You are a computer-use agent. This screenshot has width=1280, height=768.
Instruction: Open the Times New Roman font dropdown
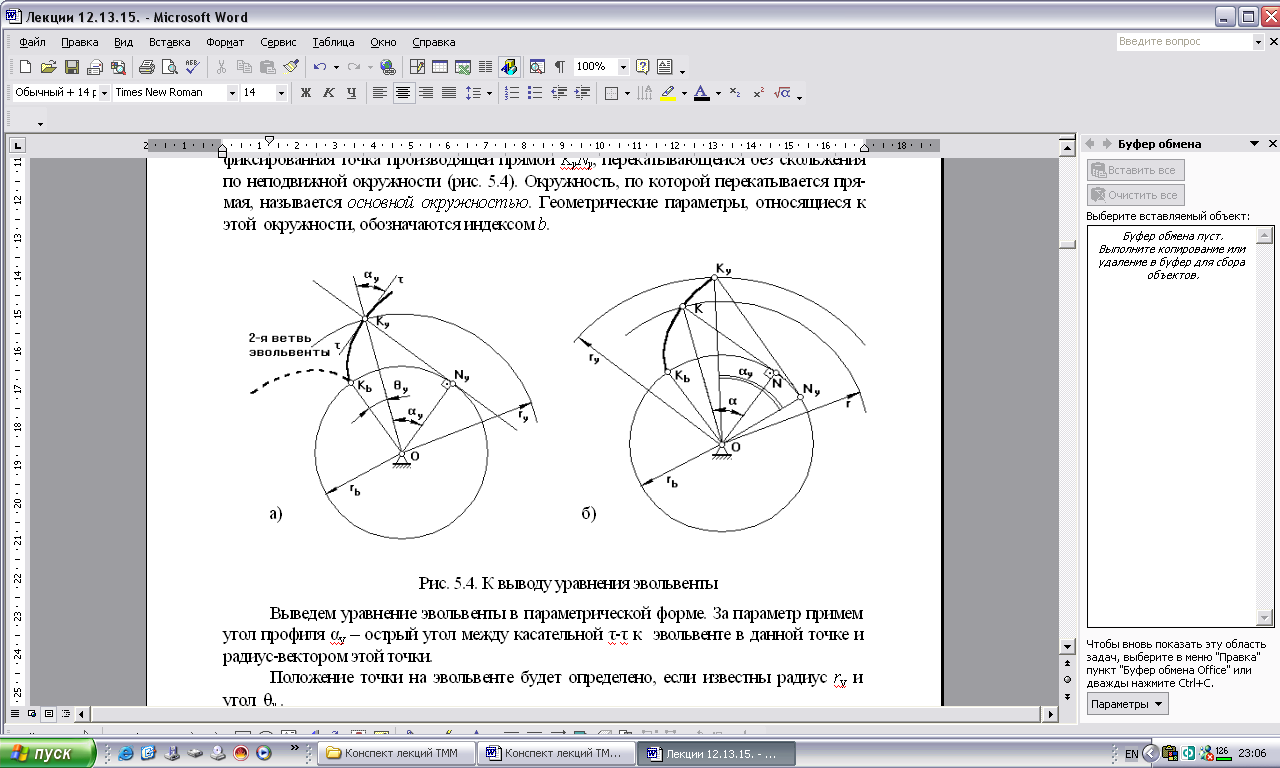[232, 93]
